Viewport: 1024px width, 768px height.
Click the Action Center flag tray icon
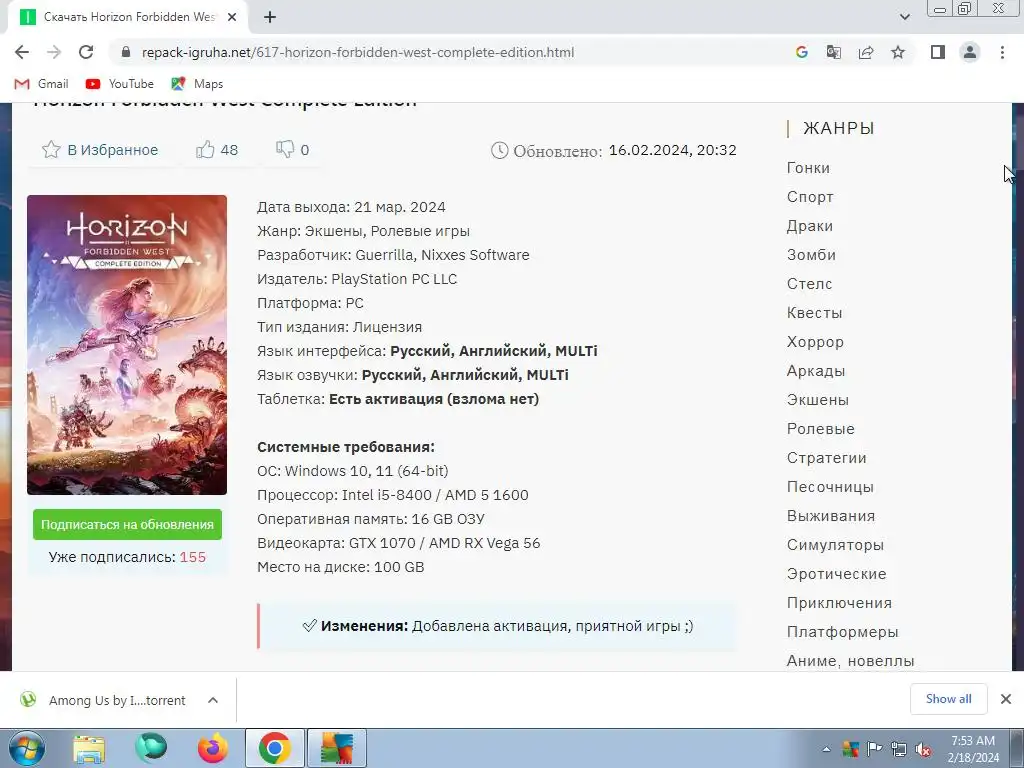[874, 749]
